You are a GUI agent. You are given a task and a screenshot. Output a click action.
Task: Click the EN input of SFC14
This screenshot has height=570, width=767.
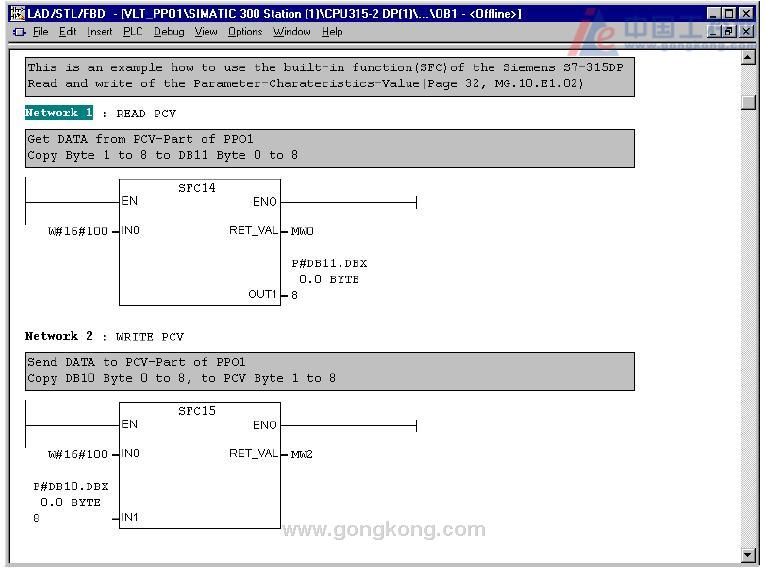(130, 201)
